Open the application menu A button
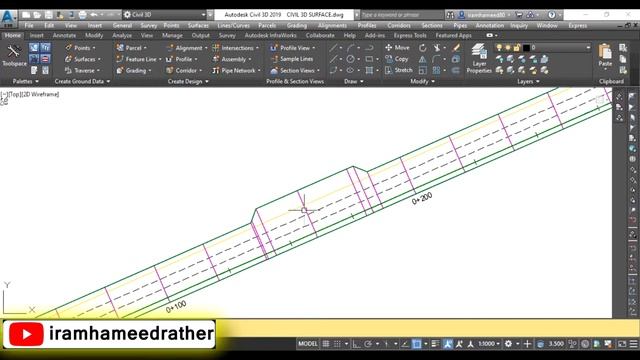 pos(8,18)
